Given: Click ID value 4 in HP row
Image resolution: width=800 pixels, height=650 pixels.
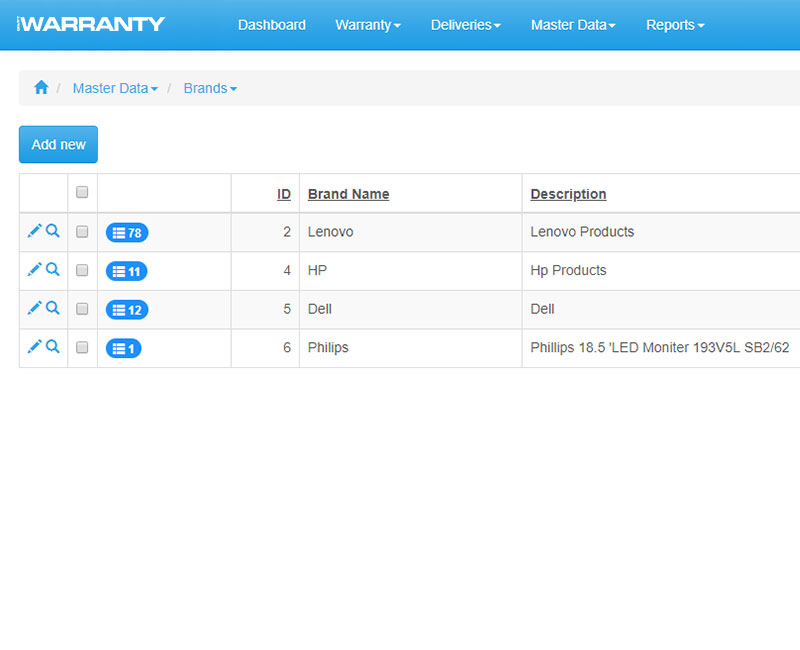Looking at the screenshot, I should [x=287, y=270].
